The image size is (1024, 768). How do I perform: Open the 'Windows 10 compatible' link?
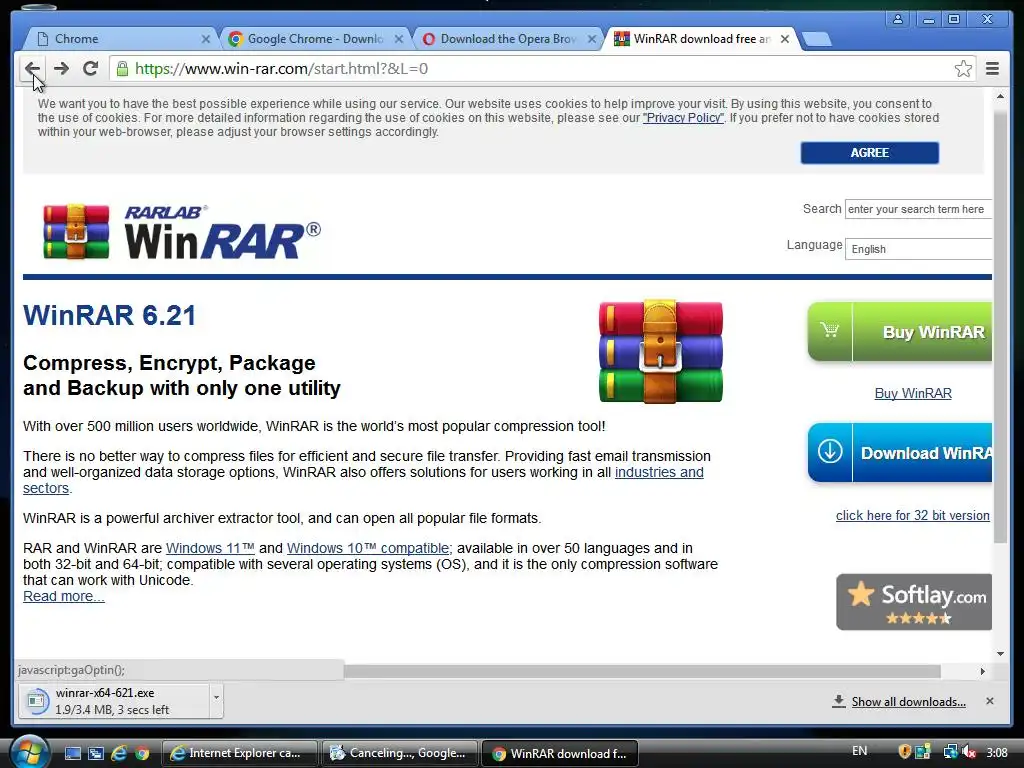coord(368,548)
